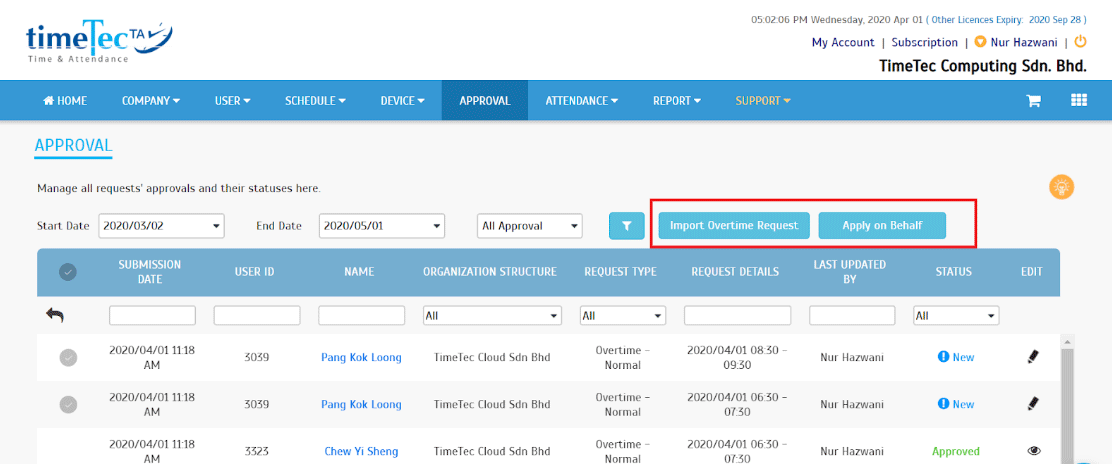The width and height of the screenshot is (1112, 464).
Task: Open the shopping cart icon
Action: 1033,101
